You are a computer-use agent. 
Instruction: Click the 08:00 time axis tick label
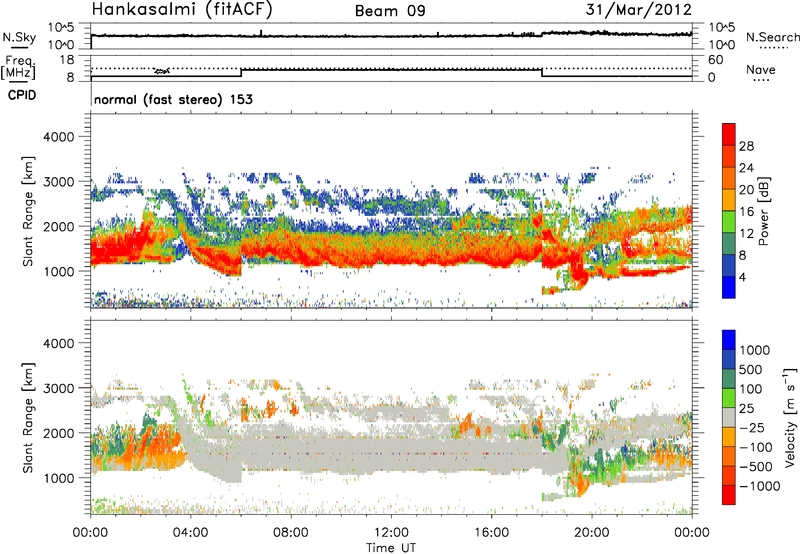tap(291, 533)
